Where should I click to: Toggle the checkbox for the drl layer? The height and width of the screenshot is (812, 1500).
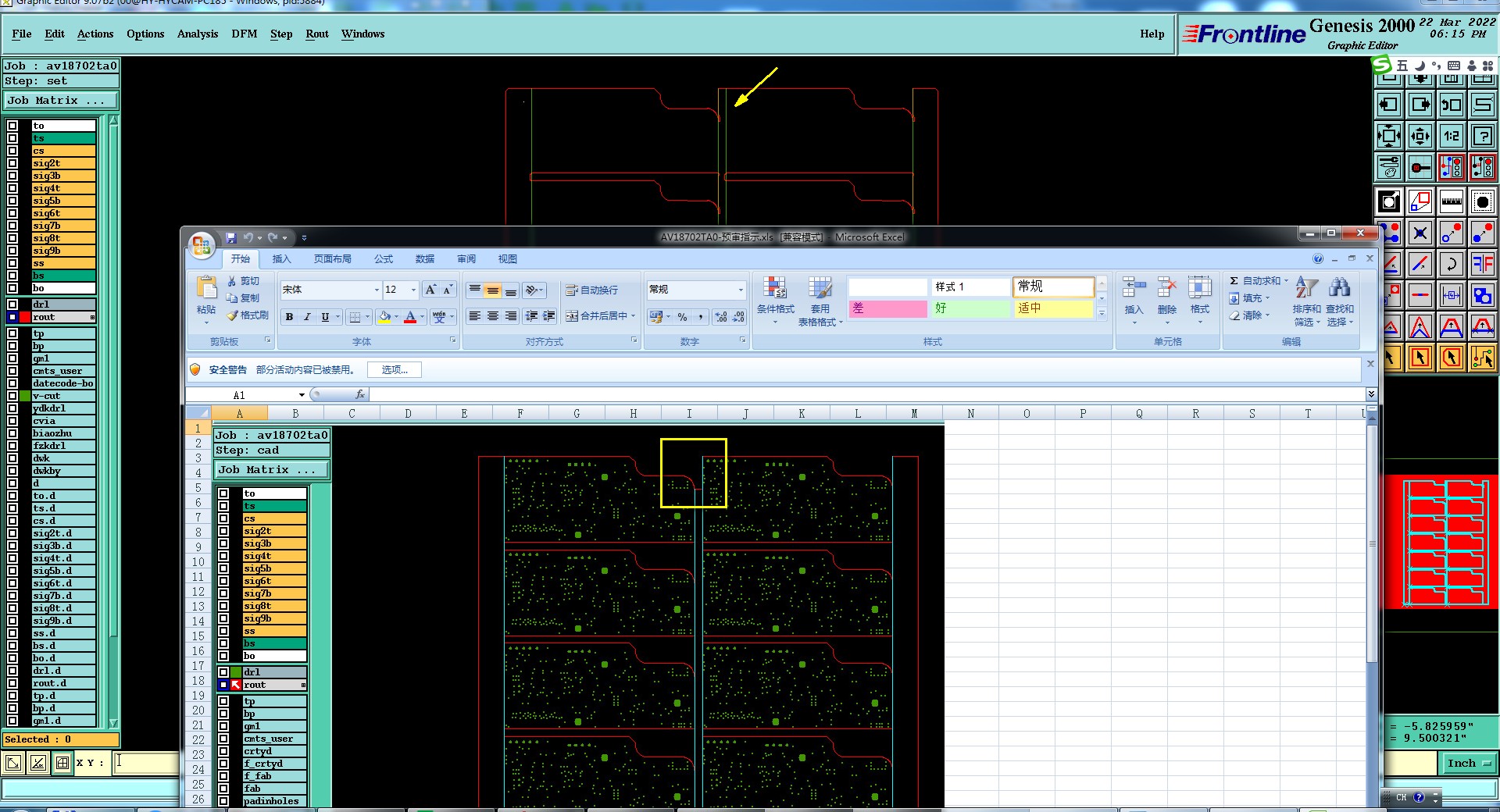point(12,304)
